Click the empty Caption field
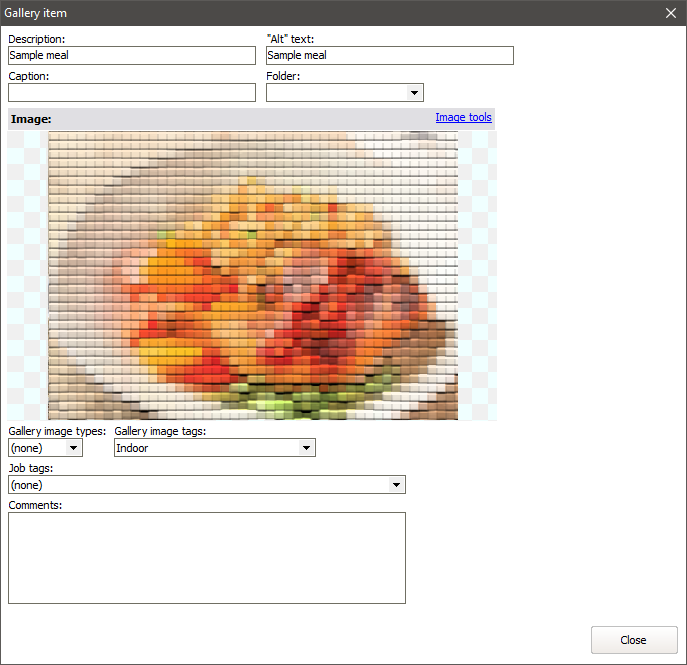 (x=131, y=93)
